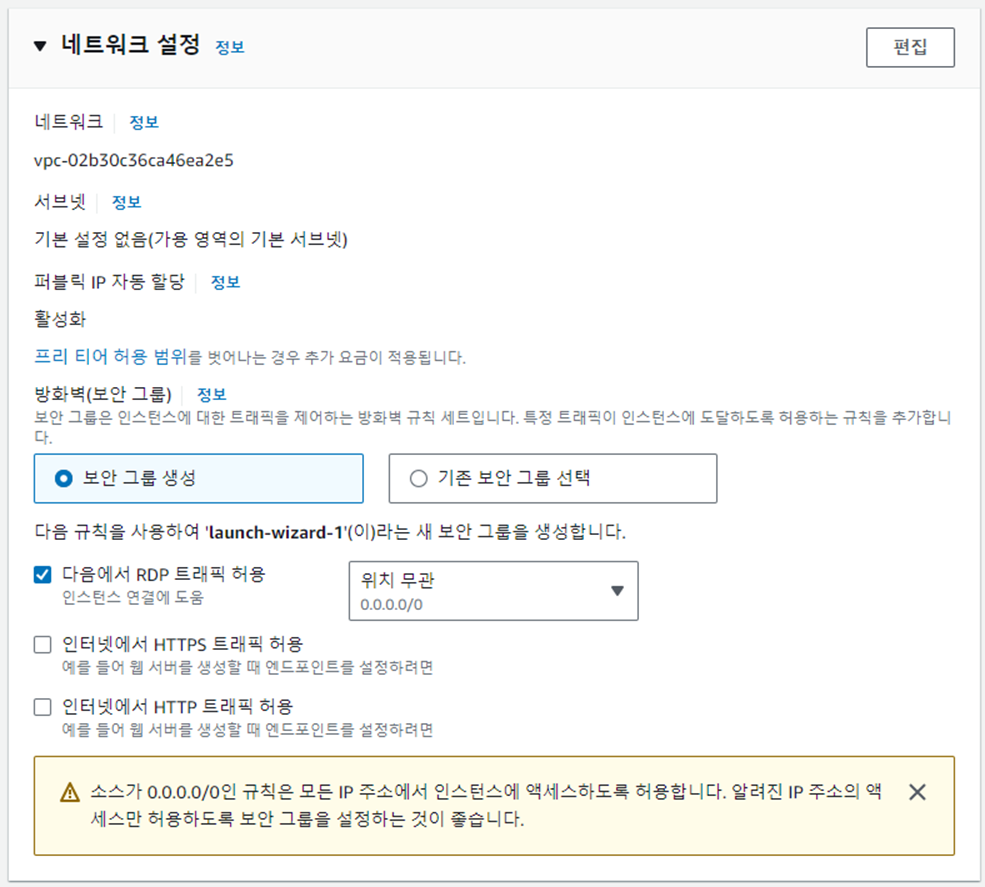This screenshot has height=887, width=985.
Task: Enable 인터넷에서 HTTP 트래픽 허용 checkbox
Action: click(43, 707)
